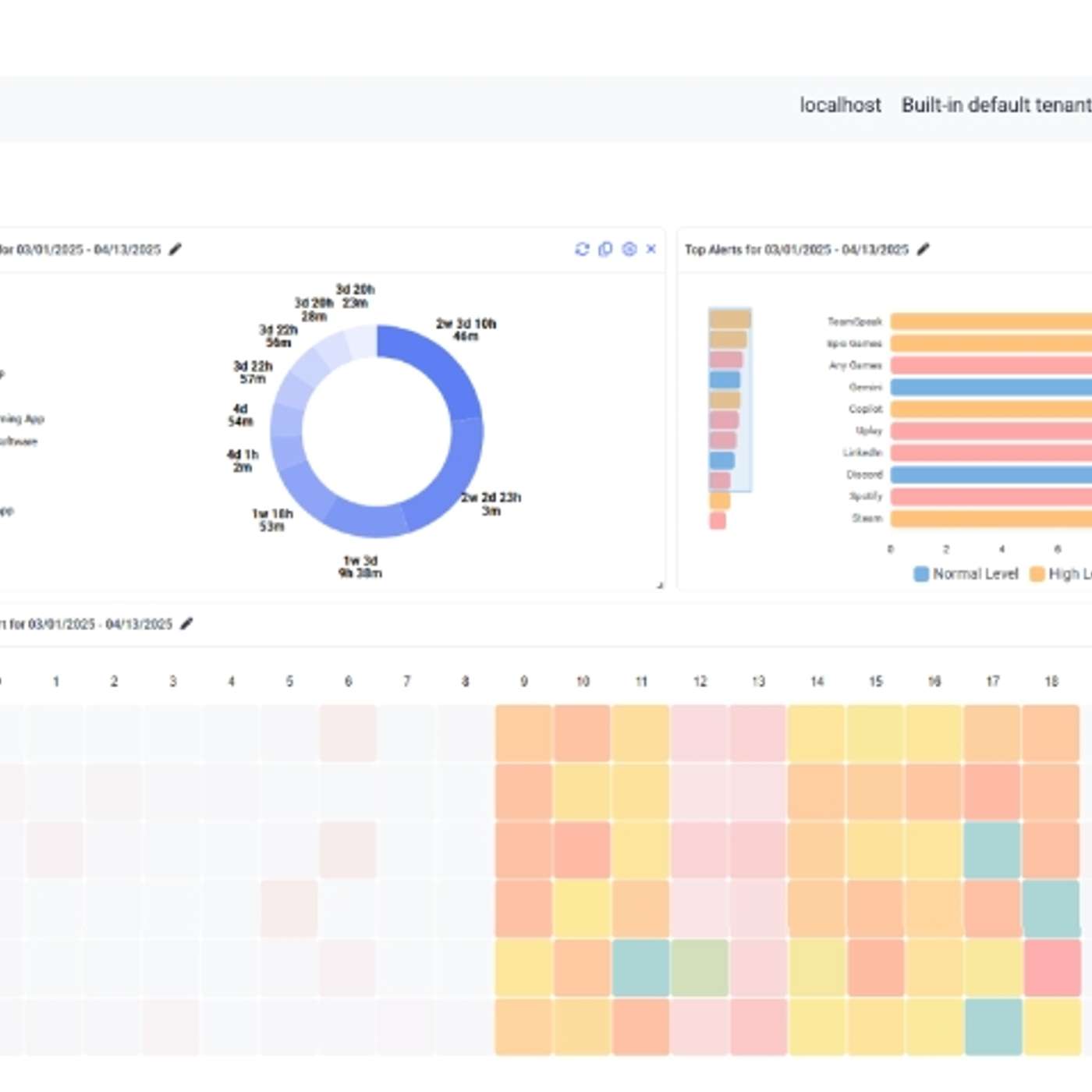
Task: Click the Steam label in Top Alerts
Action: click(867, 518)
